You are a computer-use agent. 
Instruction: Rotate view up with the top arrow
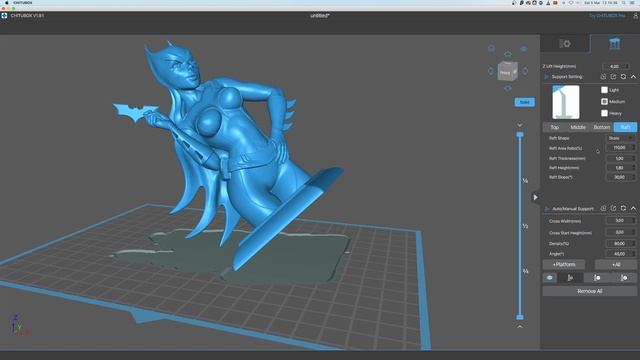[x=508, y=54]
